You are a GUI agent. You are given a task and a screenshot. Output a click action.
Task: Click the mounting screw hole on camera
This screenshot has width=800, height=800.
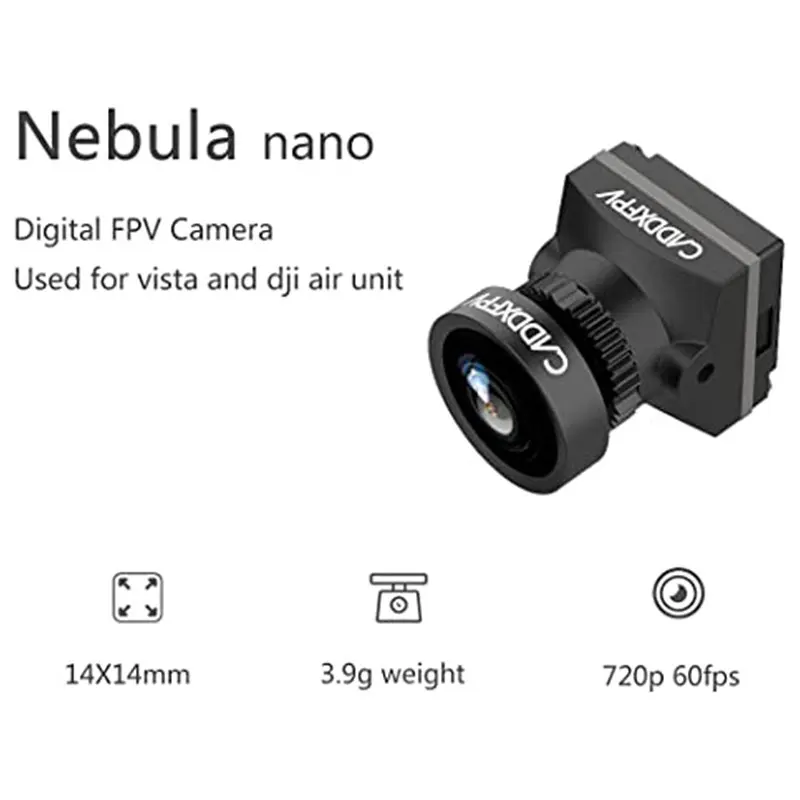706,373
